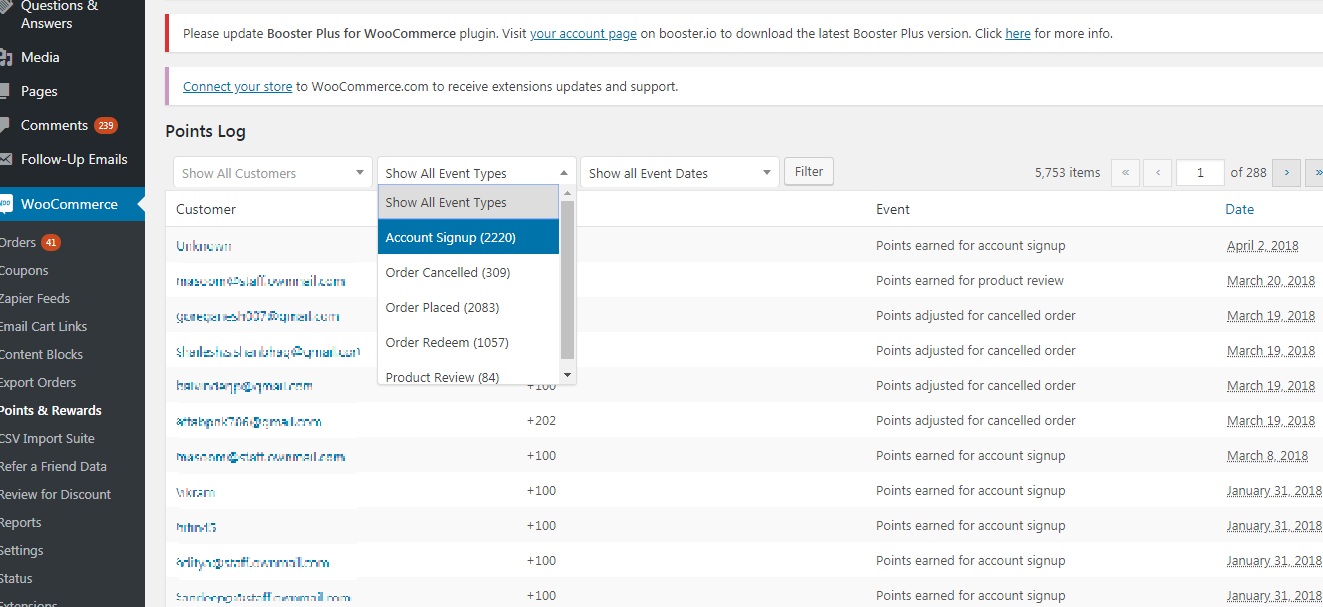Select Points & Rewards submenu item
This screenshot has height=607, width=1323.
tap(50, 410)
